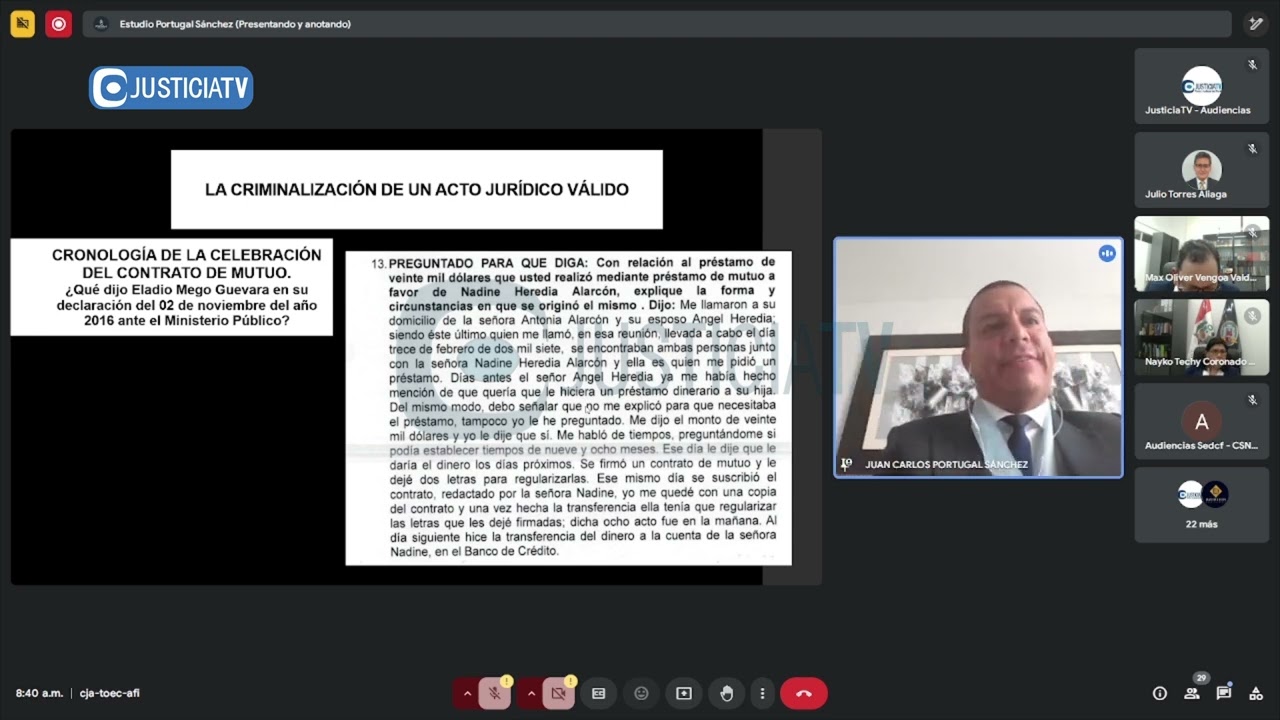
Task: Click the muted mic icon on JusticiaTV tile
Action: pos(1252,65)
